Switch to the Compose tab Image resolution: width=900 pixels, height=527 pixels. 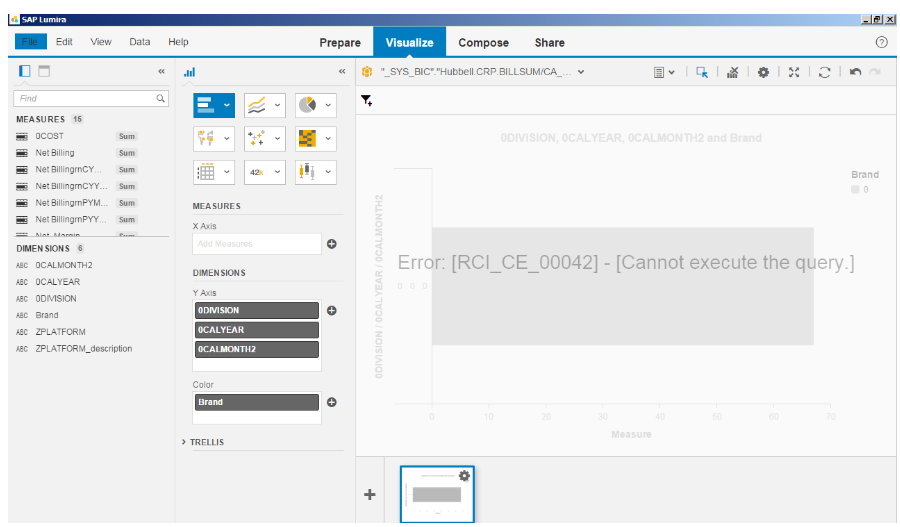(x=483, y=42)
